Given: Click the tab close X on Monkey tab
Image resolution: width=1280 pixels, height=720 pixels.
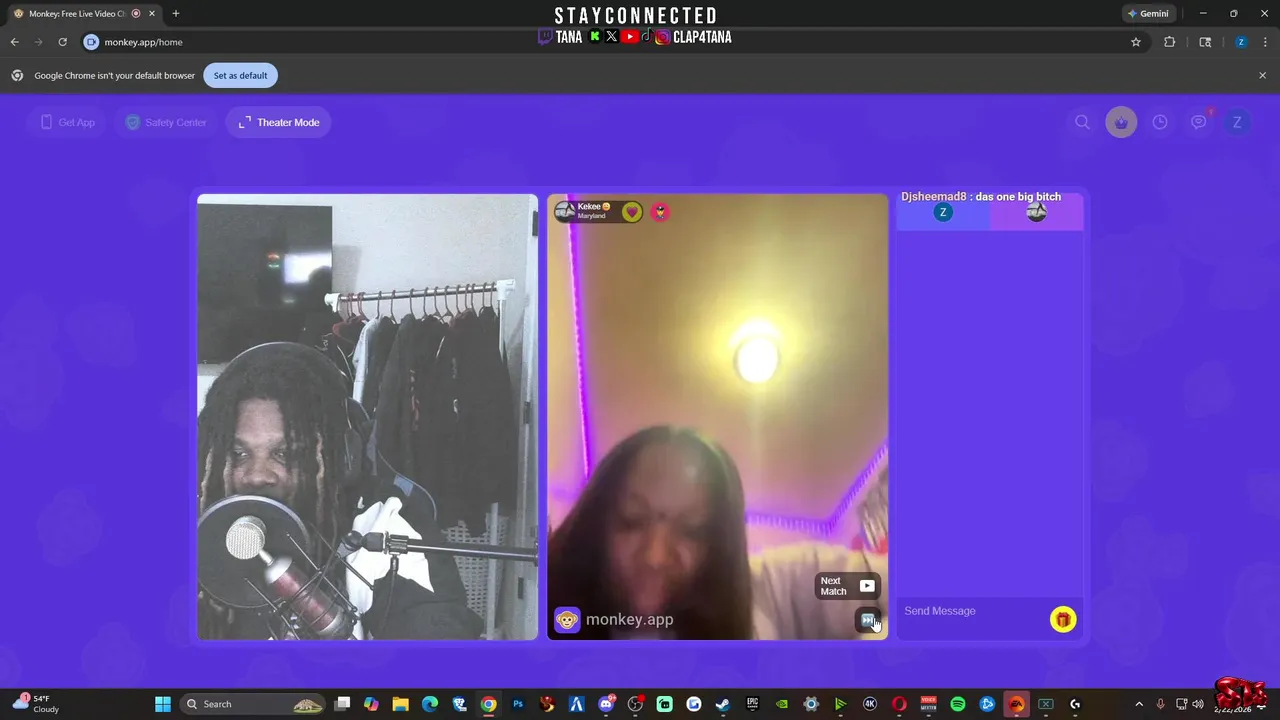Looking at the screenshot, I should [152, 13].
